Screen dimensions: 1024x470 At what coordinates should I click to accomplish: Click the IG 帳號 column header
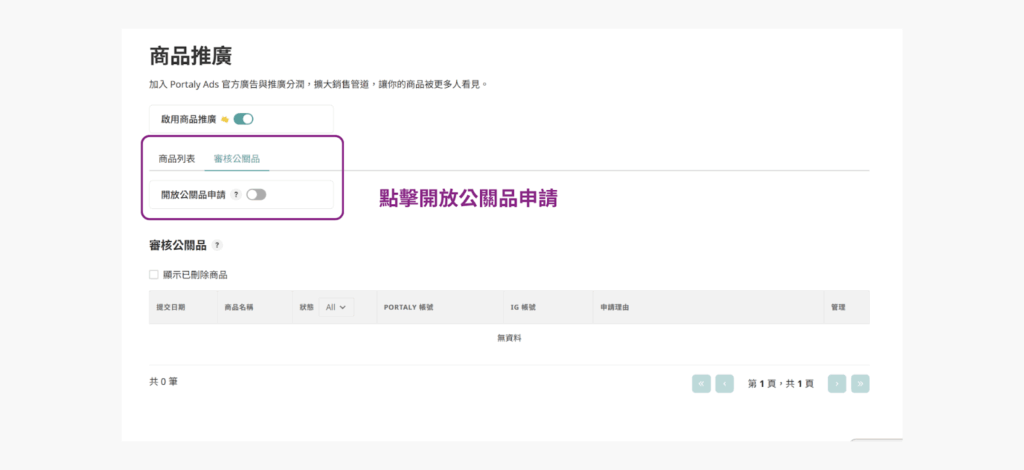pyautogui.click(x=524, y=307)
